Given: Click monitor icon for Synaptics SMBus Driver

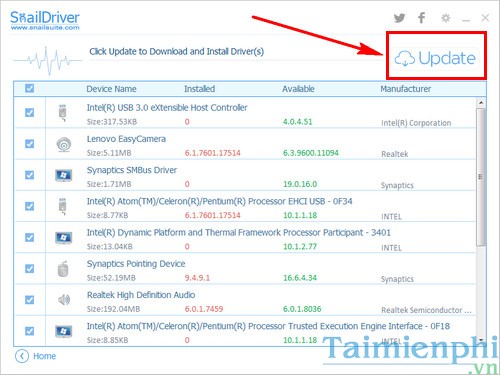Looking at the screenshot, I should pos(63,175).
